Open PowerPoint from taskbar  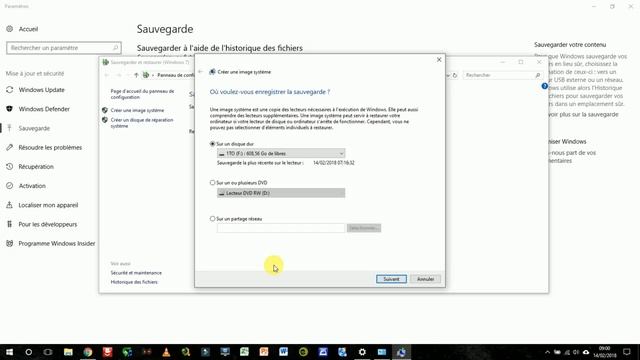pyautogui.click(x=264, y=352)
